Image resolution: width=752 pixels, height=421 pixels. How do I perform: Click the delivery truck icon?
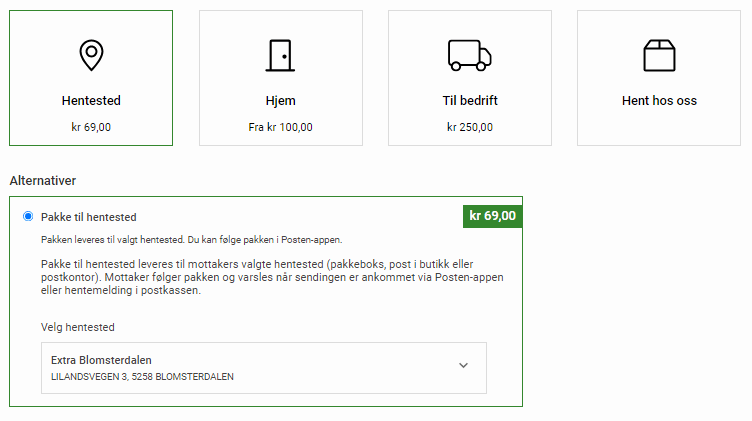click(469, 55)
